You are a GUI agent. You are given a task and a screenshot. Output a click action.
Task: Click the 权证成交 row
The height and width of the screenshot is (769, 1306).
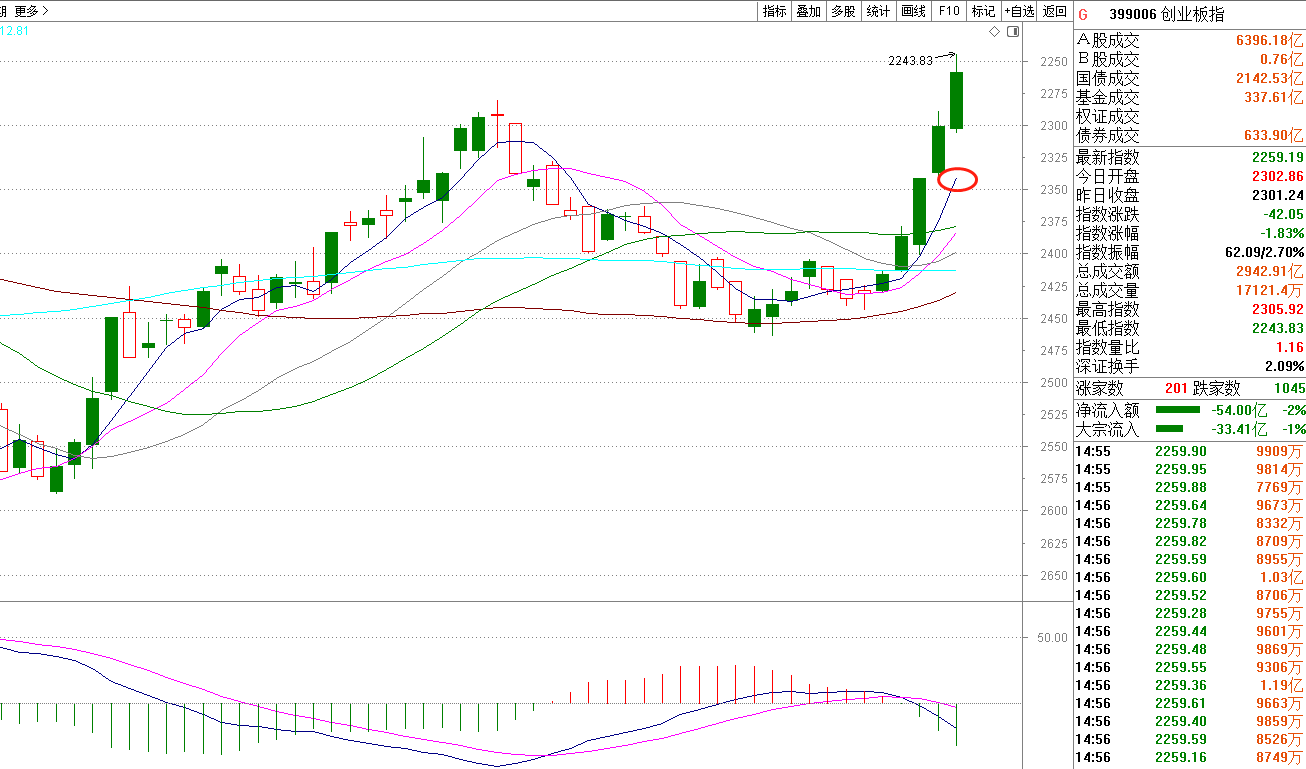(x=1190, y=117)
